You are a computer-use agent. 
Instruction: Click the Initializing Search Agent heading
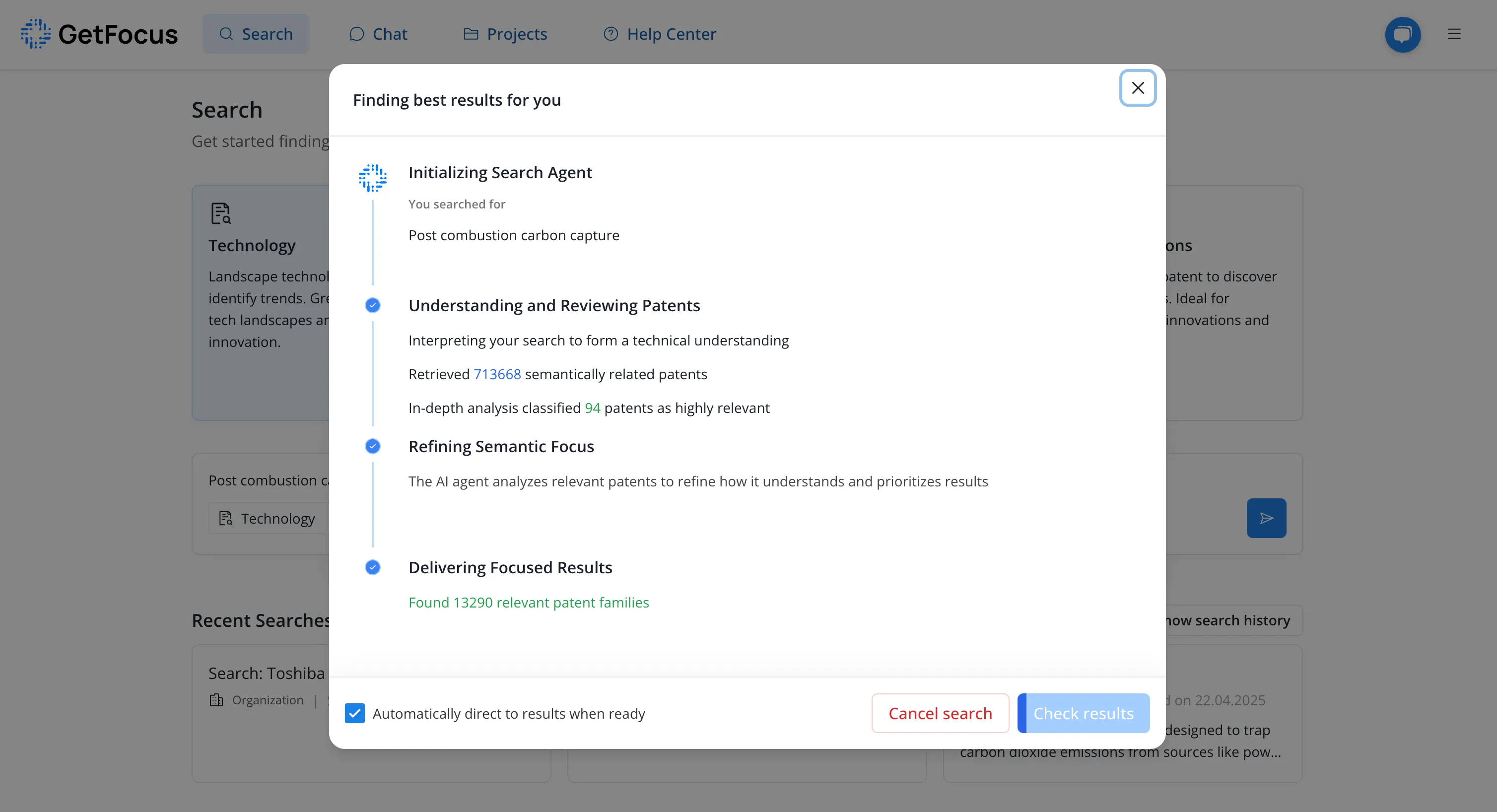(500, 172)
